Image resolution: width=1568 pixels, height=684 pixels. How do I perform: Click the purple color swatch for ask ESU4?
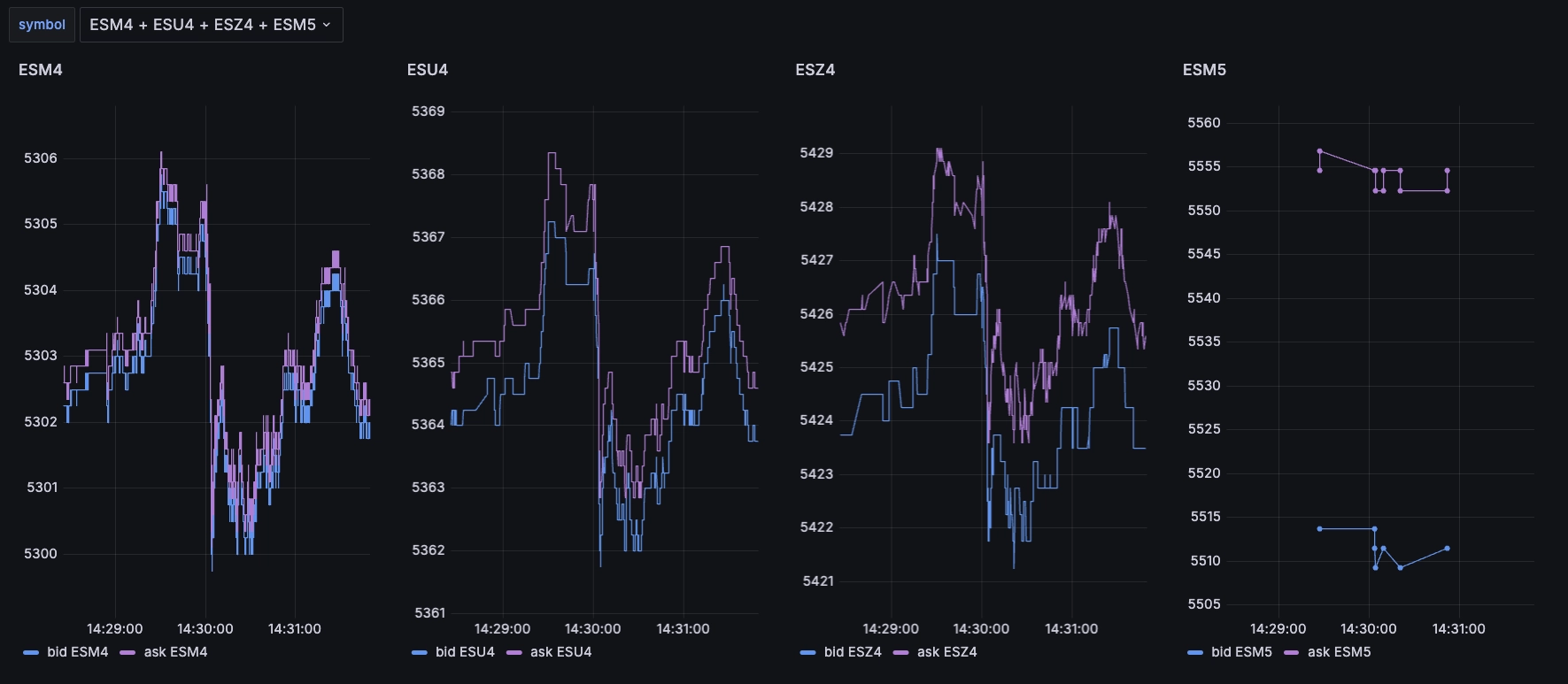514,653
